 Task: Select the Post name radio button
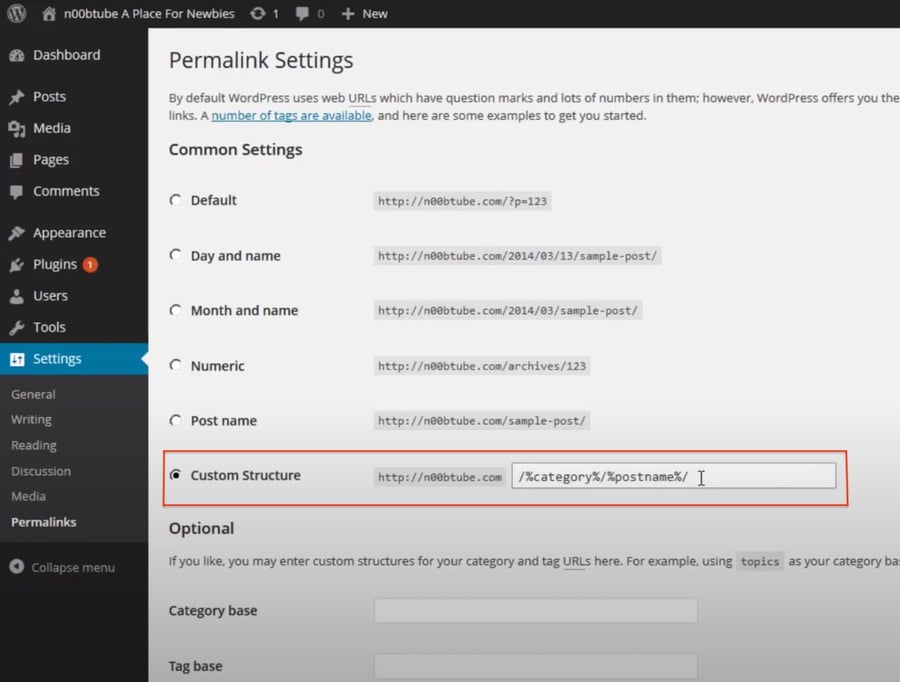pyautogui.click(x=176, y=420)
